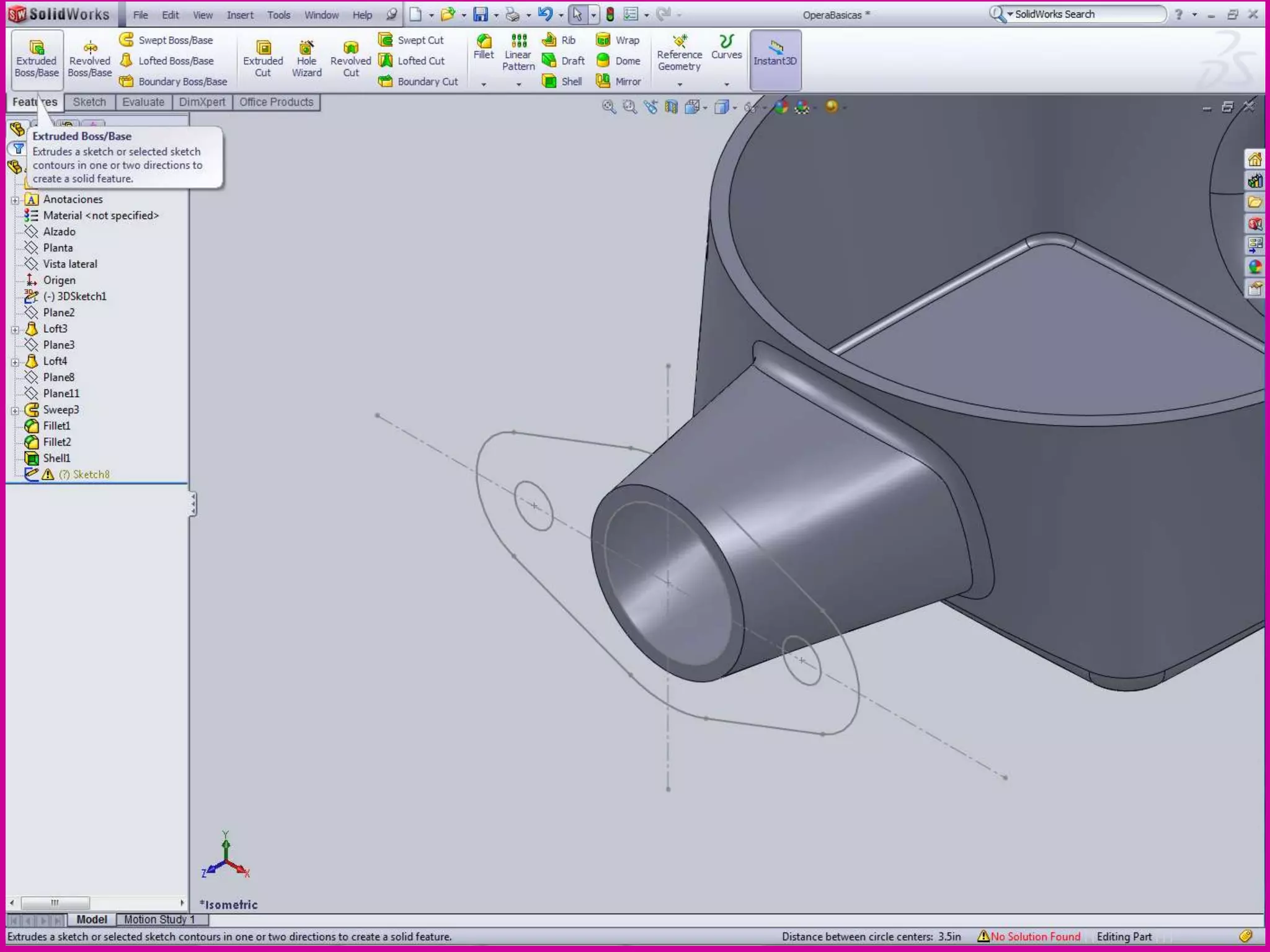The height and width of the screenshot is (952, 1270).
Task: Choose the Swept Boss/Base tool
Action: (166, 40)
